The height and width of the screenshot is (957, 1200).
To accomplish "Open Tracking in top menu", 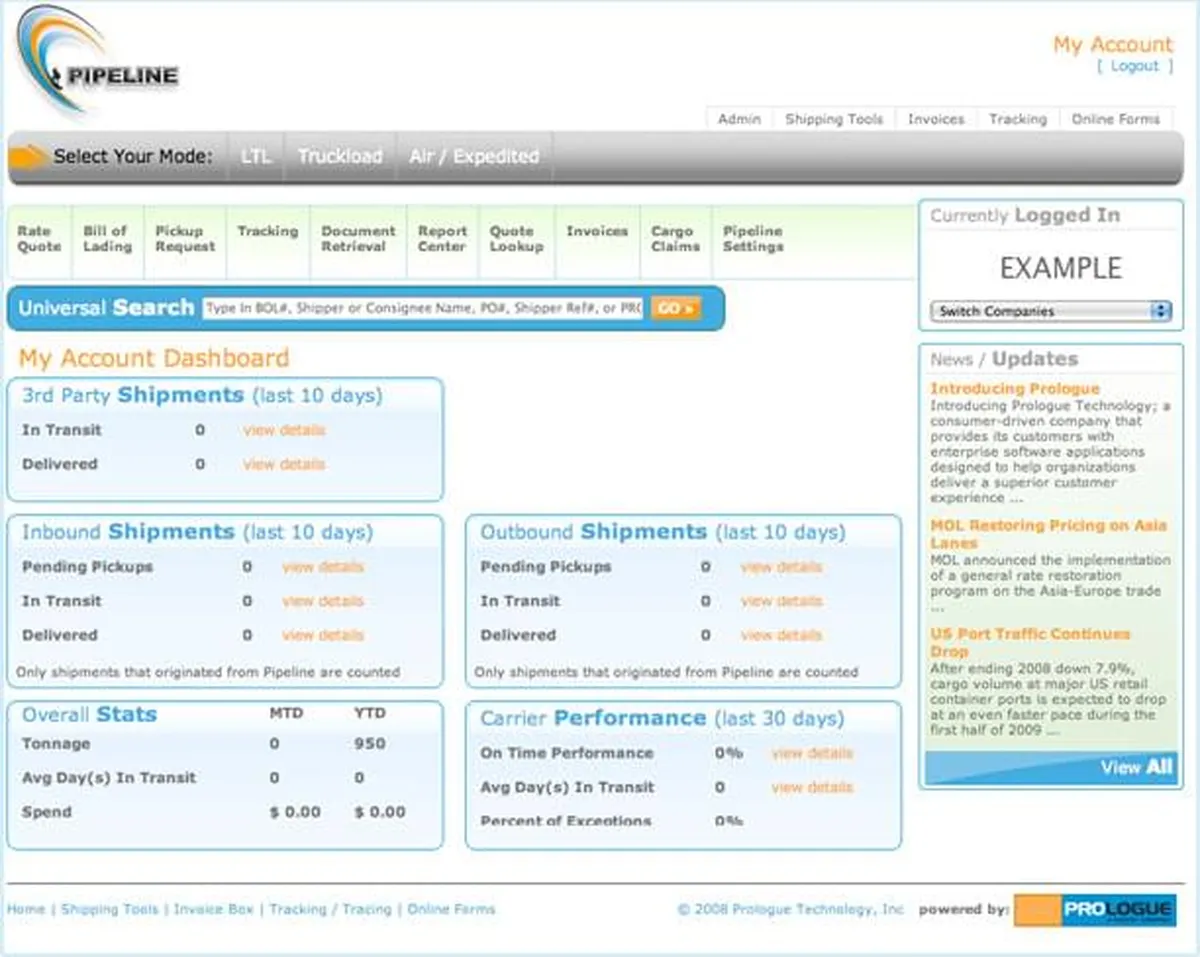I will coord(1017,118).
